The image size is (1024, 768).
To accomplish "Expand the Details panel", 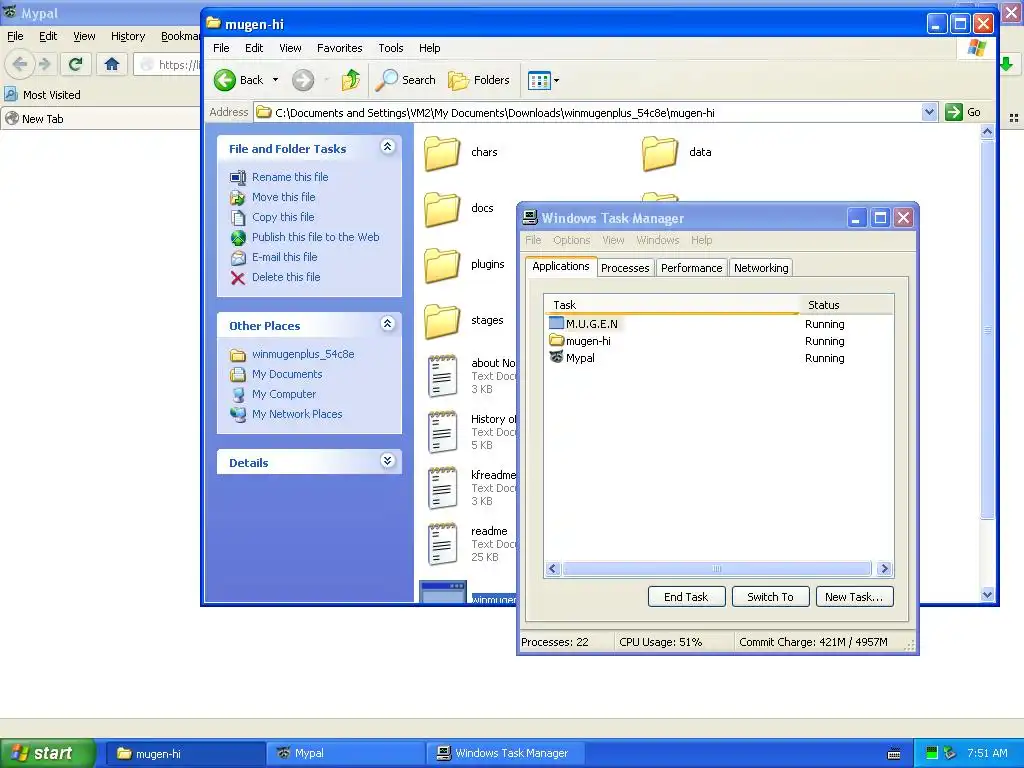I will [387, 460].
